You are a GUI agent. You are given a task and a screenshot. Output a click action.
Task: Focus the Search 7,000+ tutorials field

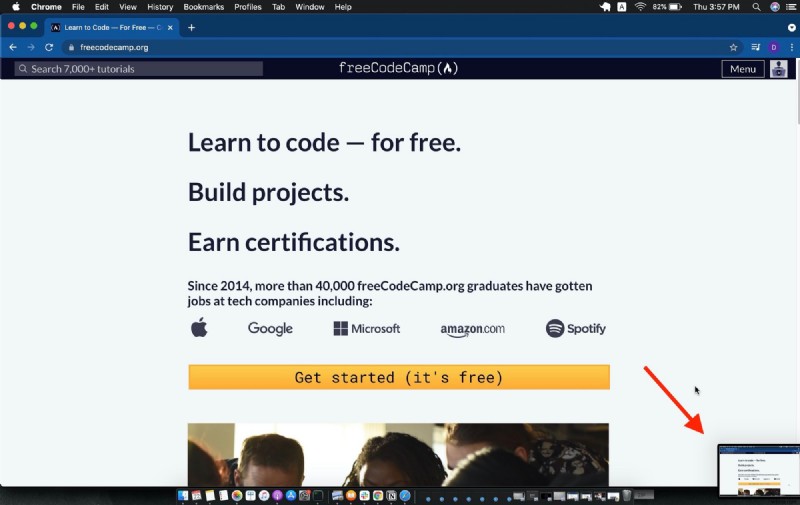138,69
